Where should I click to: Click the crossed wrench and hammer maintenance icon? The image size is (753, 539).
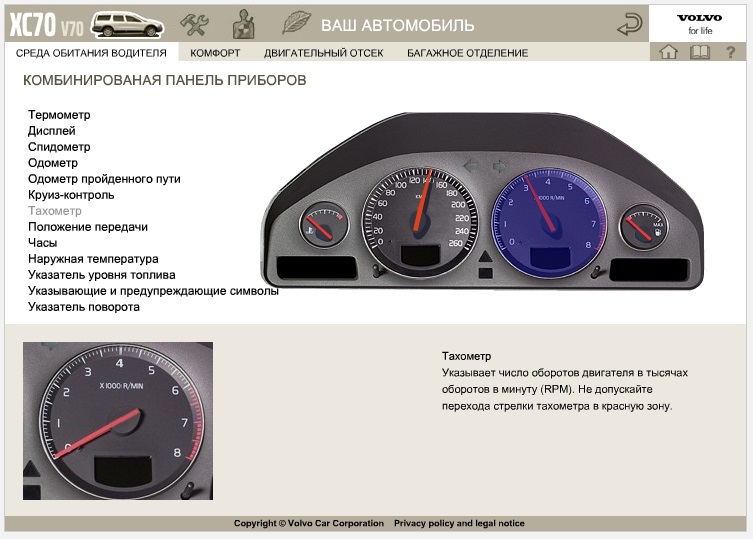pyautogui.click(x=194, y=24)
